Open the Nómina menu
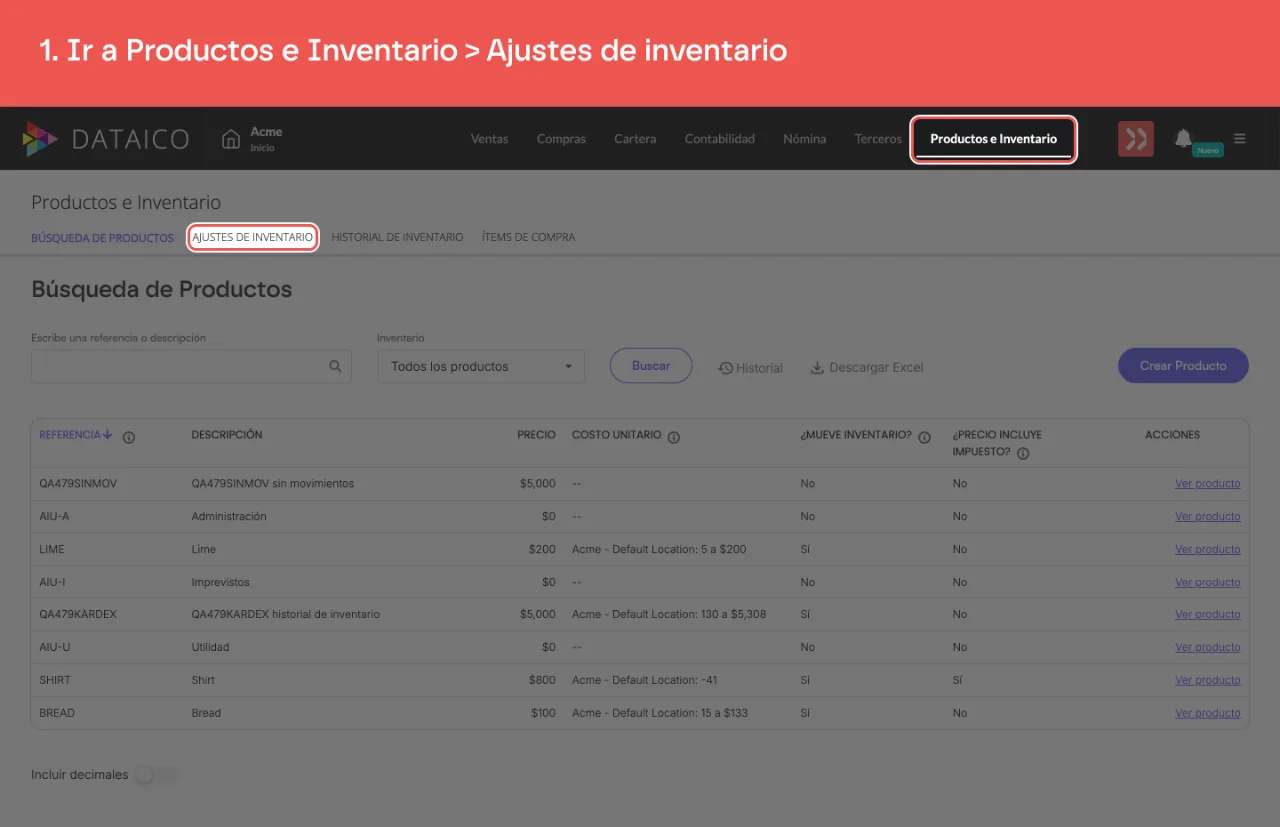Screen dimensions: 1280x827 [x=805, y=139]
